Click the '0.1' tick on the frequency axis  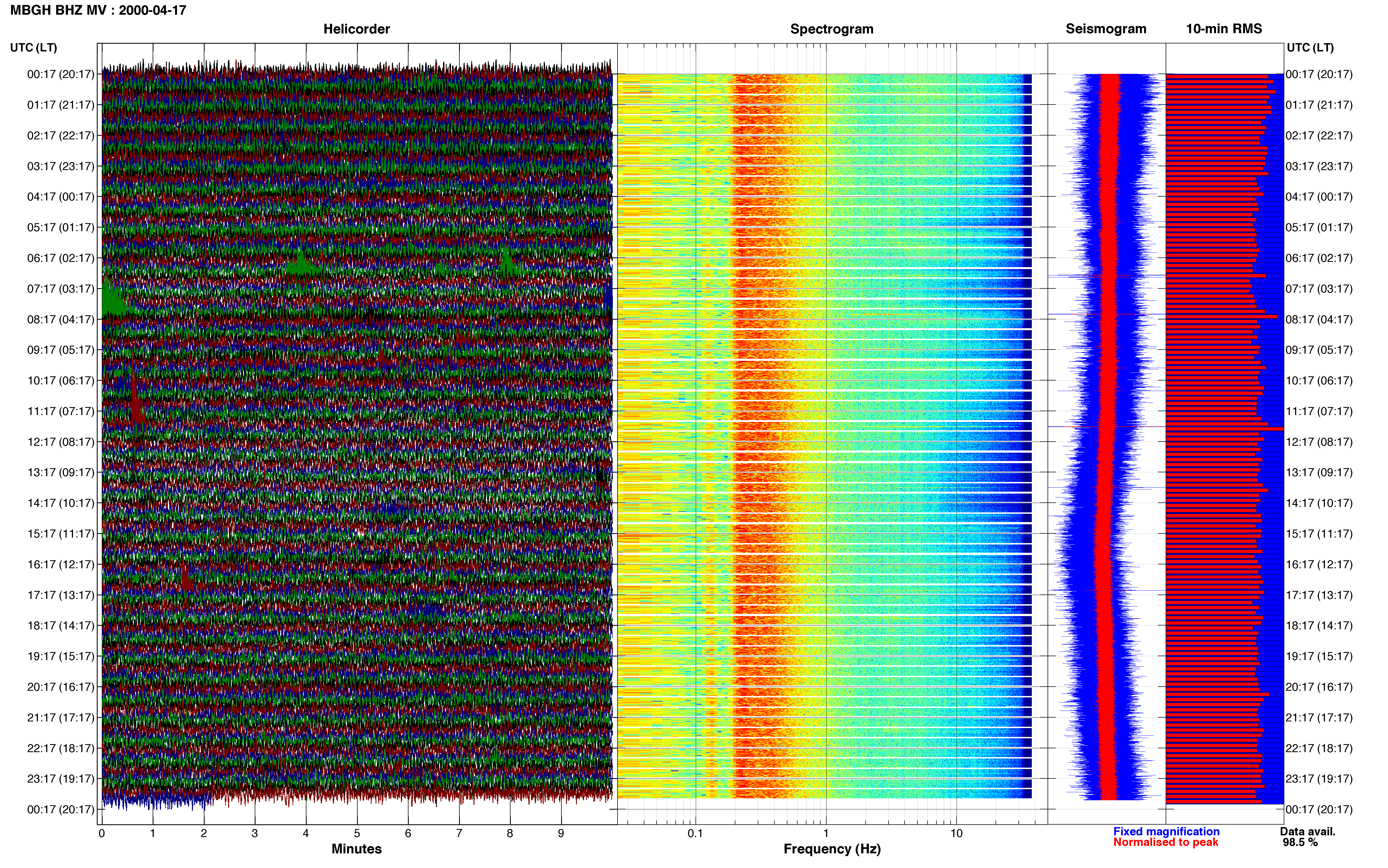(x=695, y=833)
